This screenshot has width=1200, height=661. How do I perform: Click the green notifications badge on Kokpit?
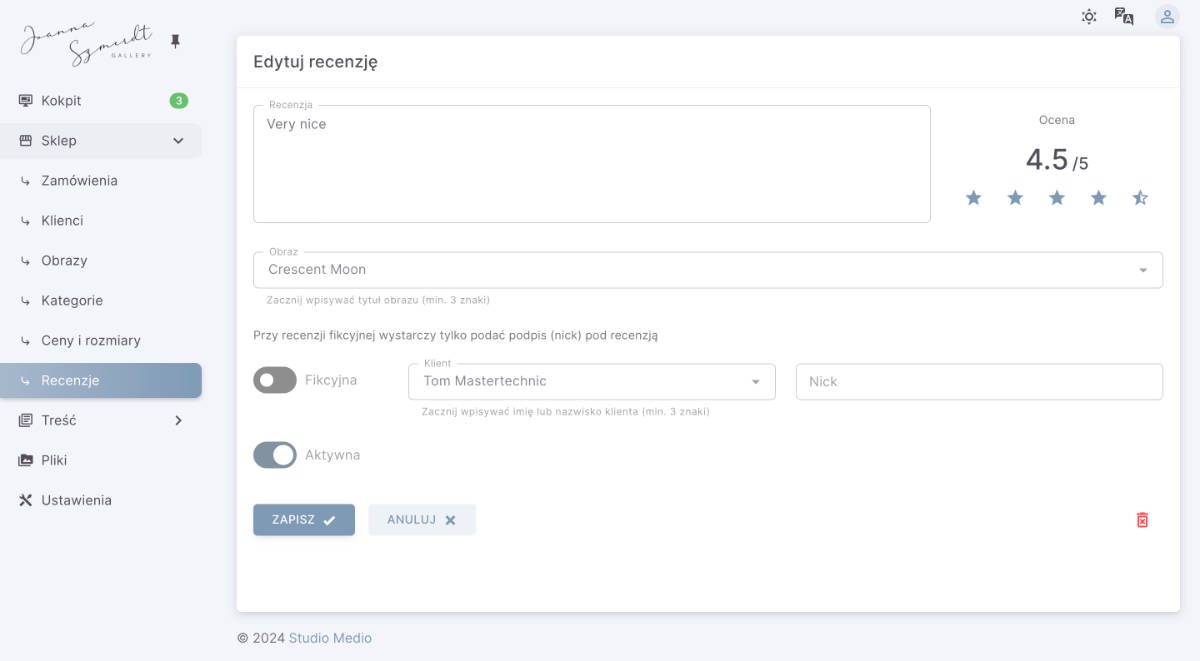coord(178,100)
